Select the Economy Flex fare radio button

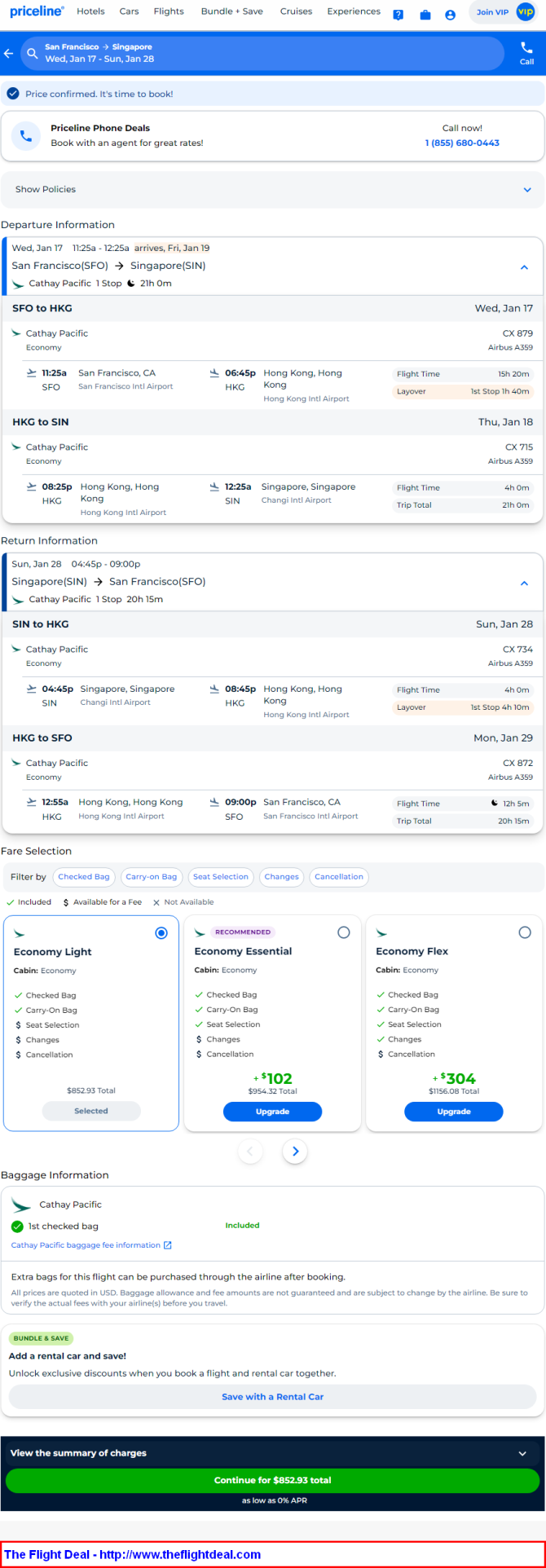[525, 932]
